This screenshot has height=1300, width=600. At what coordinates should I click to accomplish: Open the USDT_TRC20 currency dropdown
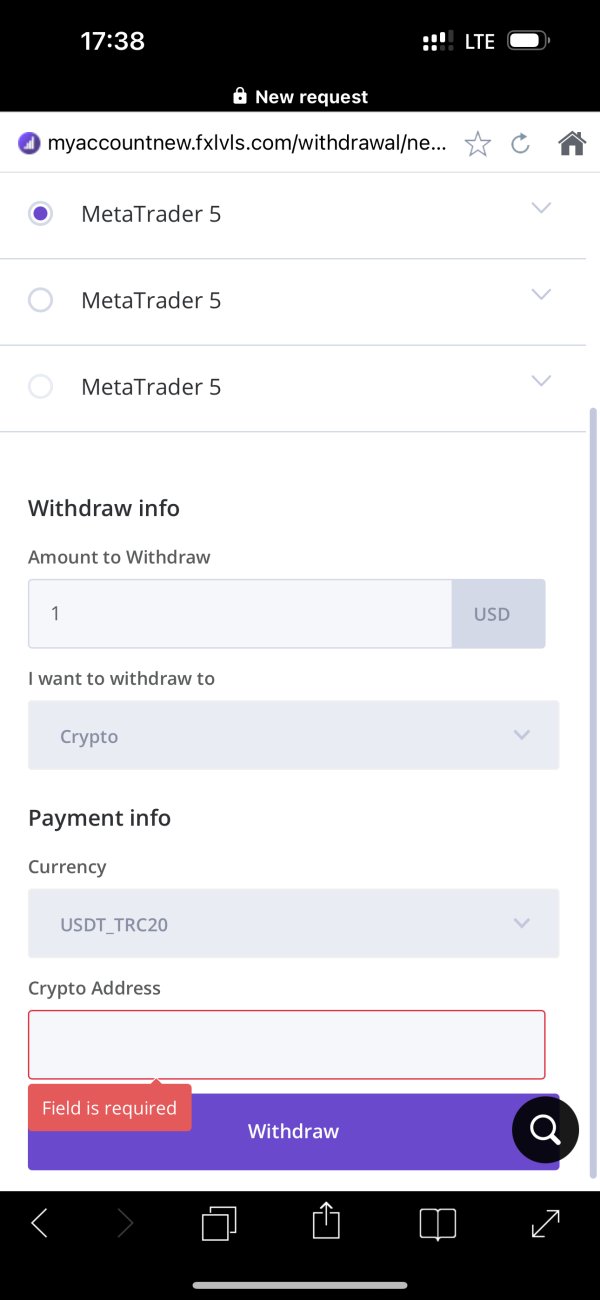coord(293,924)
